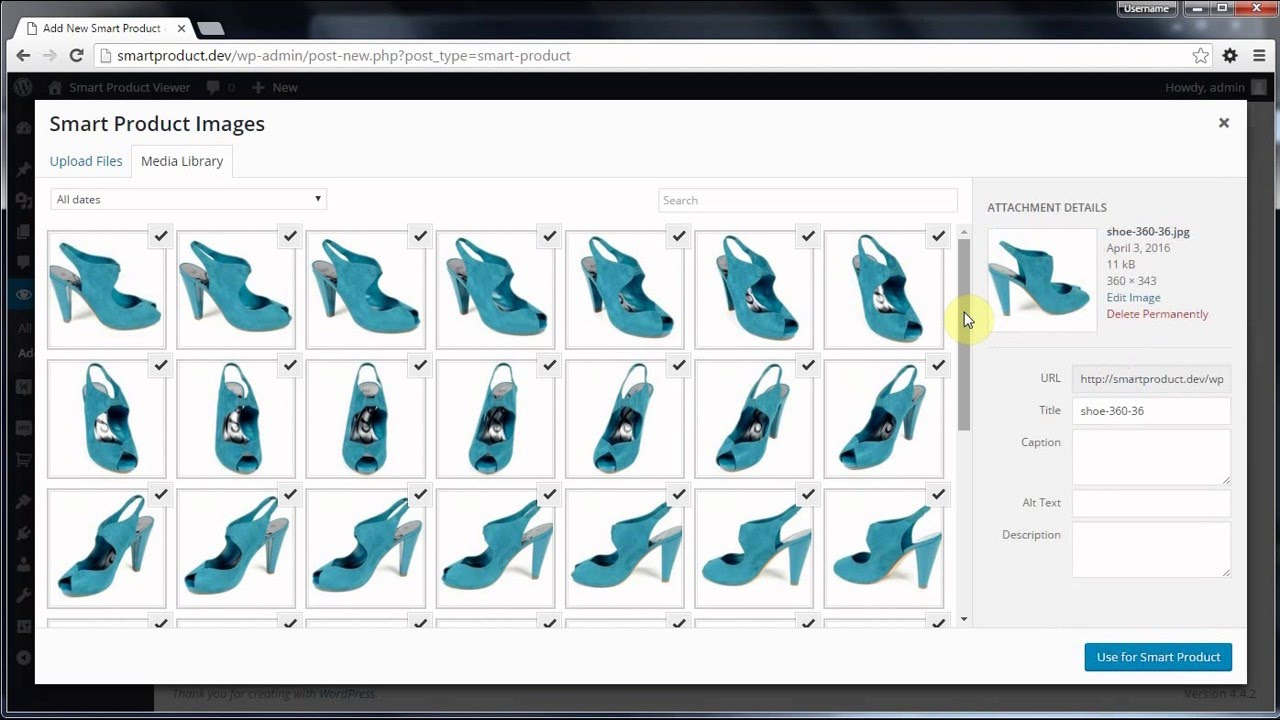The width and height of the screenshot is (1280, 720).
Task: Select first row, fifth shoe thumbnail
Action: [624, 290]
